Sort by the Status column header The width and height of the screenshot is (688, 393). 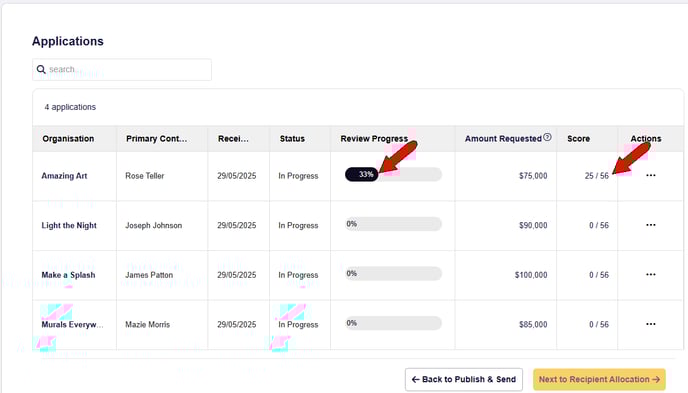pyautogui.click(x=292, y=139)
